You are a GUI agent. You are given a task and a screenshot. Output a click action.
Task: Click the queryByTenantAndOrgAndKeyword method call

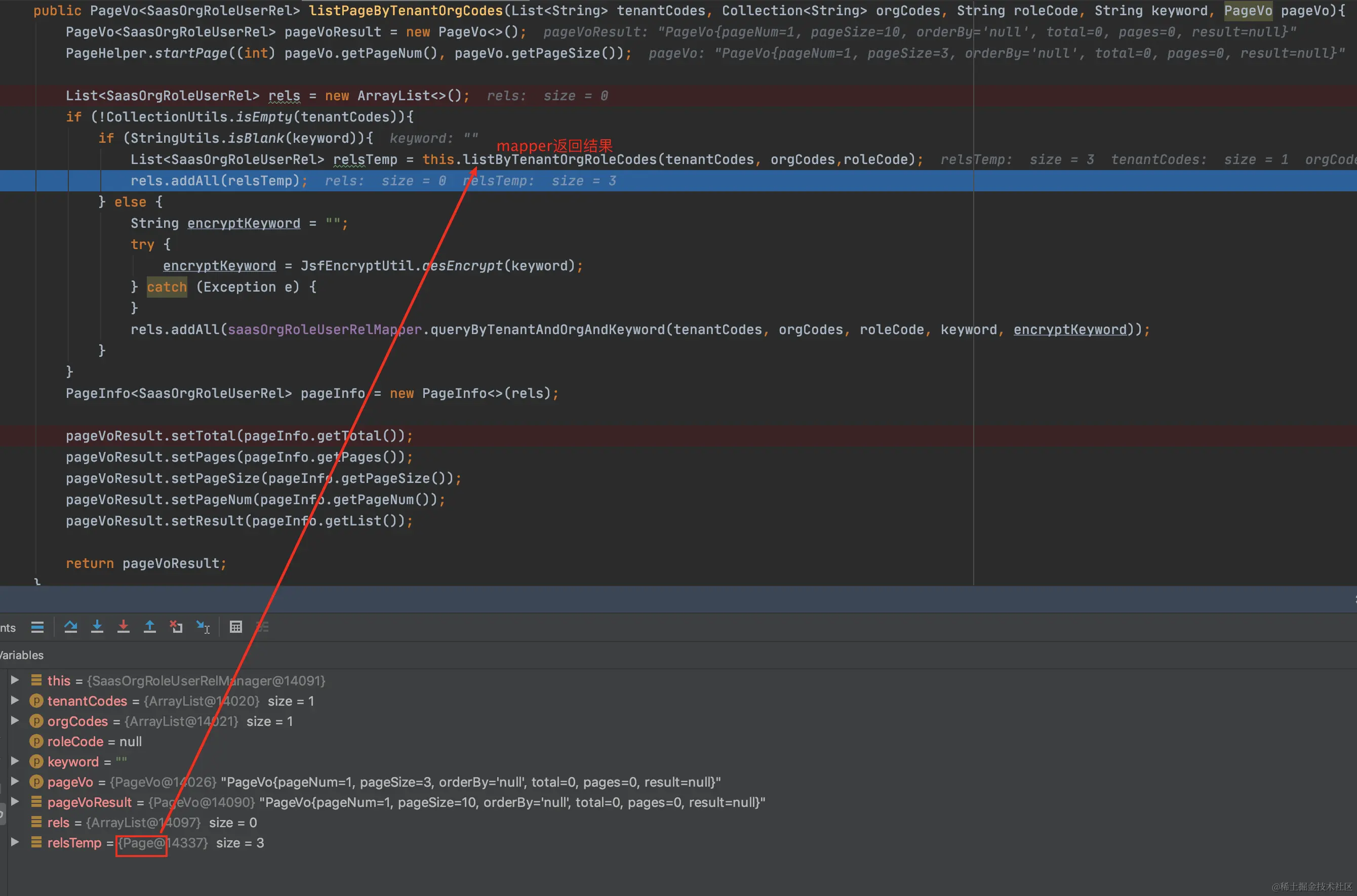click(x=547, y=330)
